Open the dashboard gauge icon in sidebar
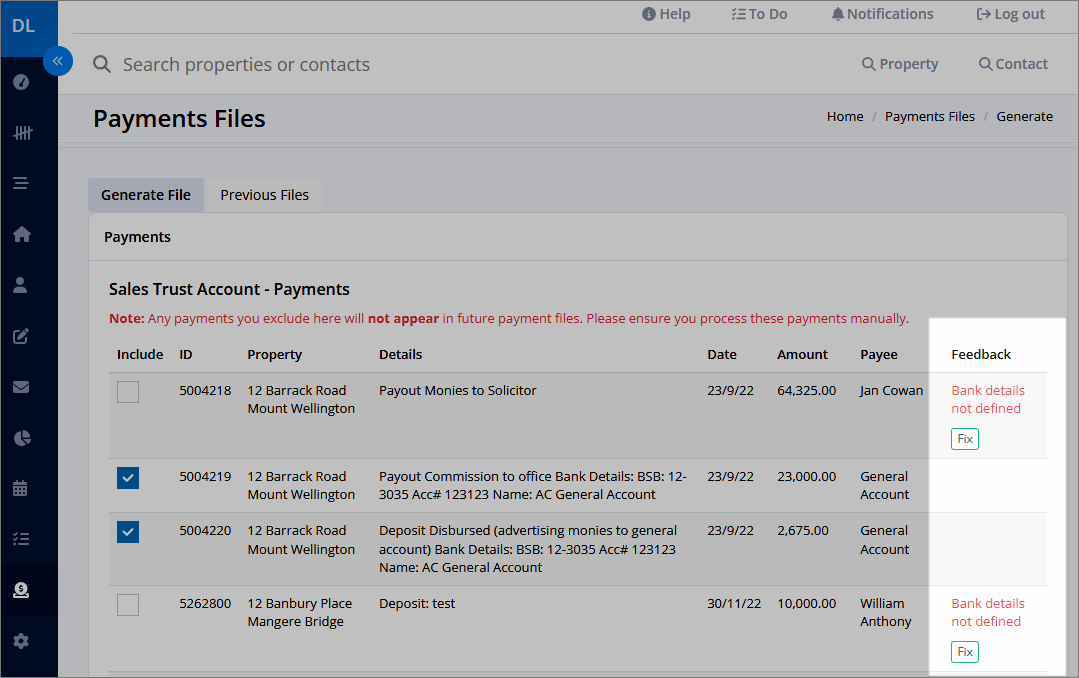 click(21, 82)
